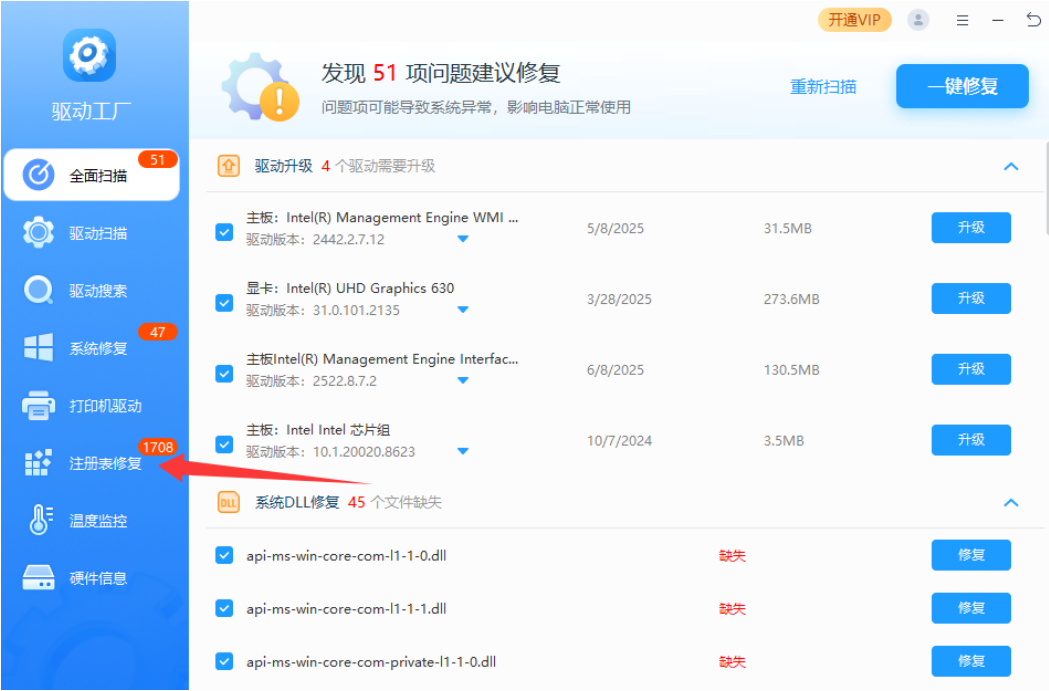Switch to 打印机驱动 tab
This screenshot has height=691, width=1049.
pos(92,405)
